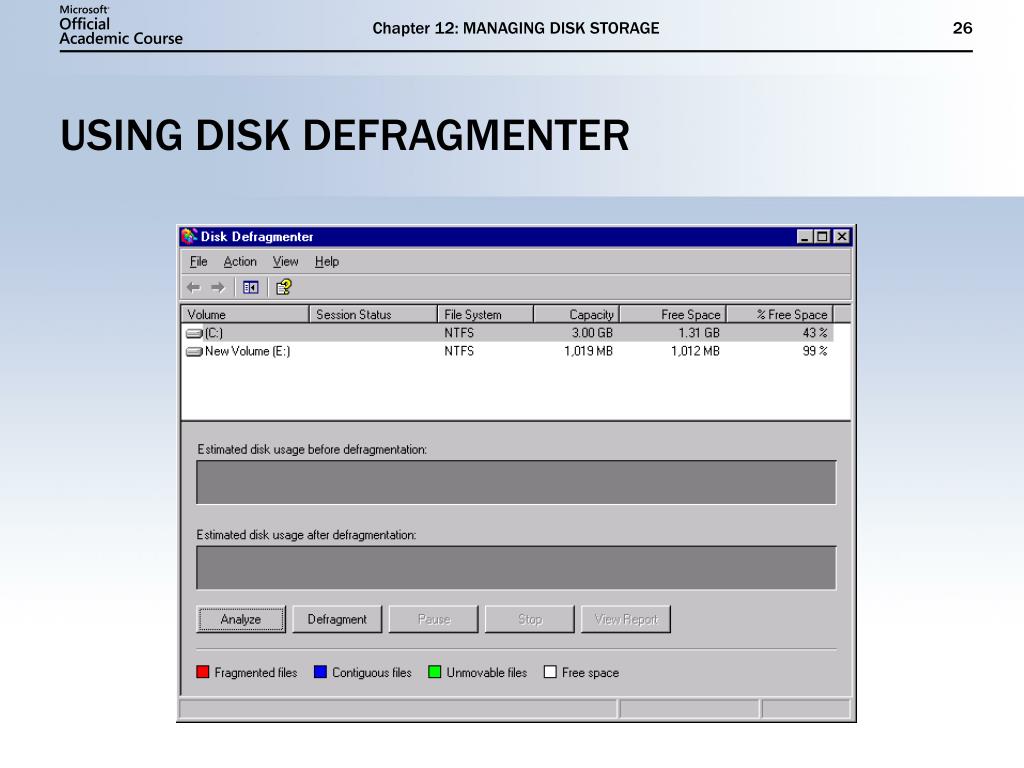
Task: Click the Free space legend label
Action: pos(590,673)
